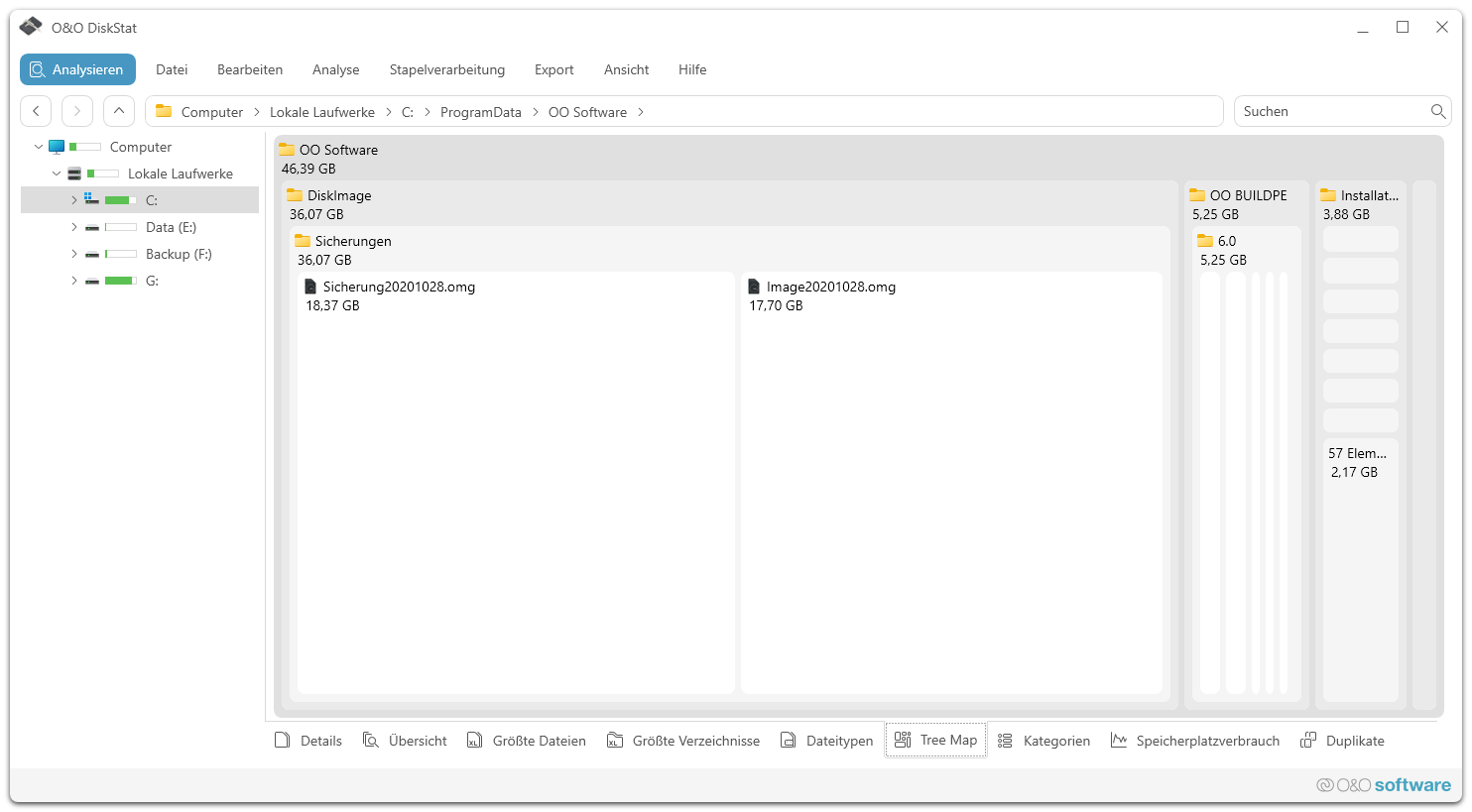Screen dimensions: 1472x812
Task: Select Lokale Laufwerke in the tree
Action: click(x=181, y=174)
